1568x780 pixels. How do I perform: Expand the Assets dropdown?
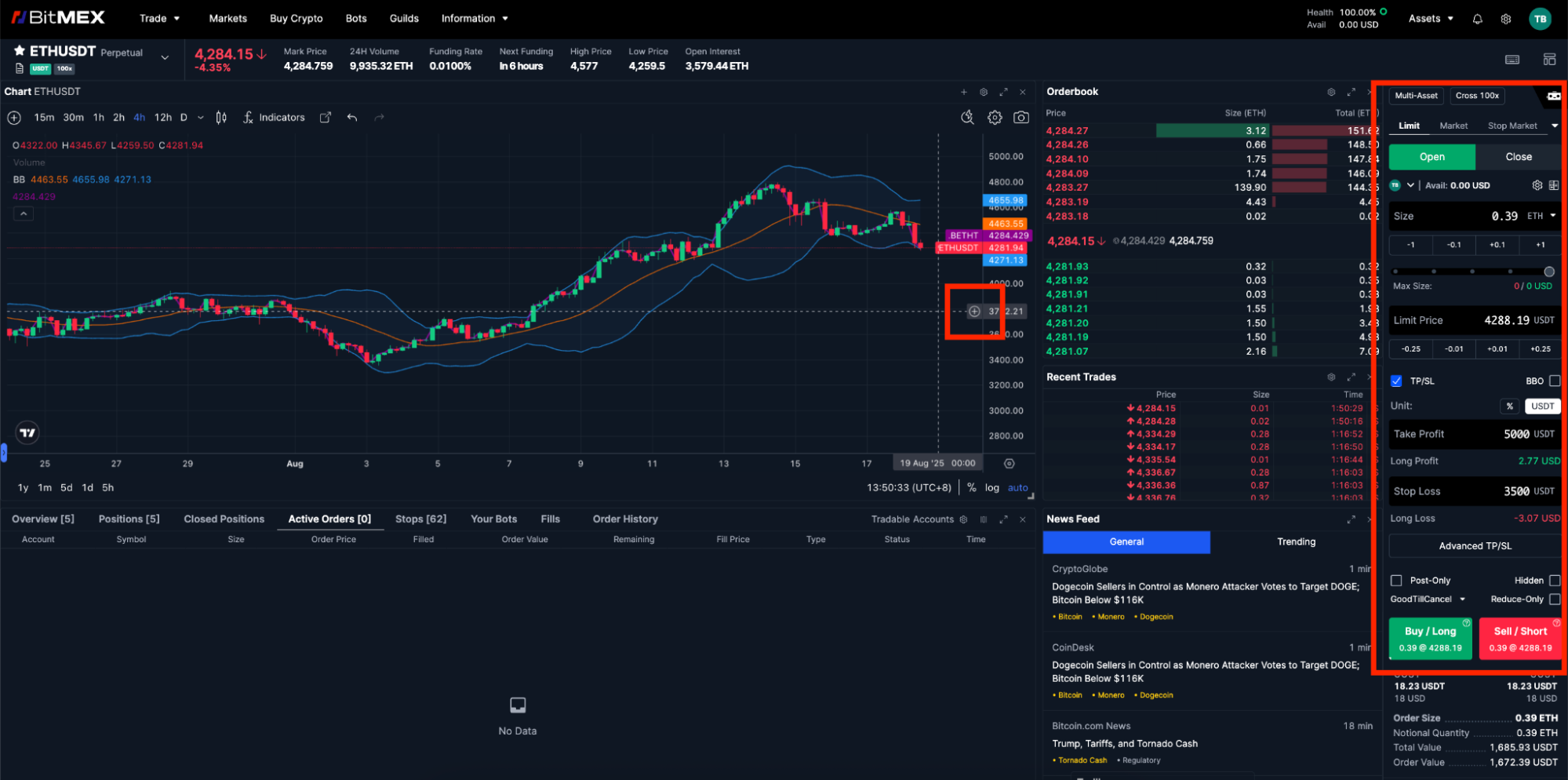[1430, 19]
